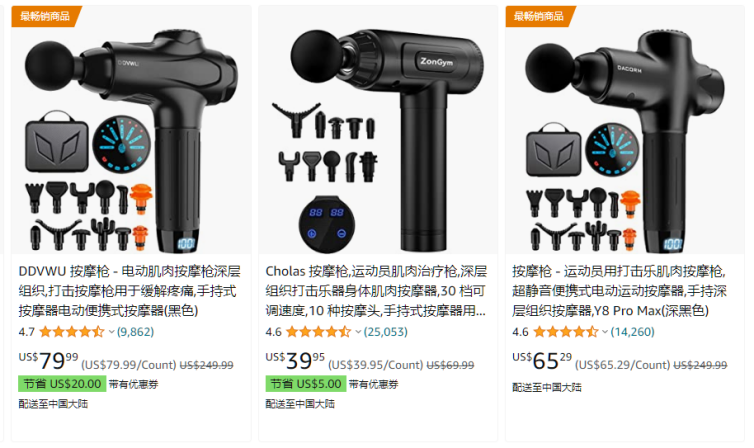
Task: Click the US$65.29 price
Action: click(542, 361)
